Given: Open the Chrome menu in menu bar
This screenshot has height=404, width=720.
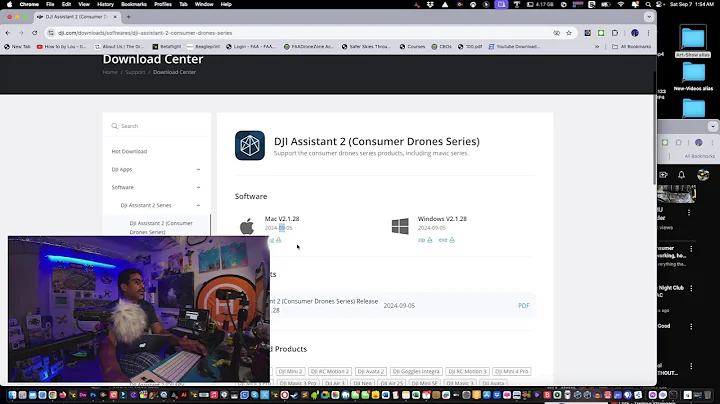Looking at the screenshot, I should [x=29, y=4].
